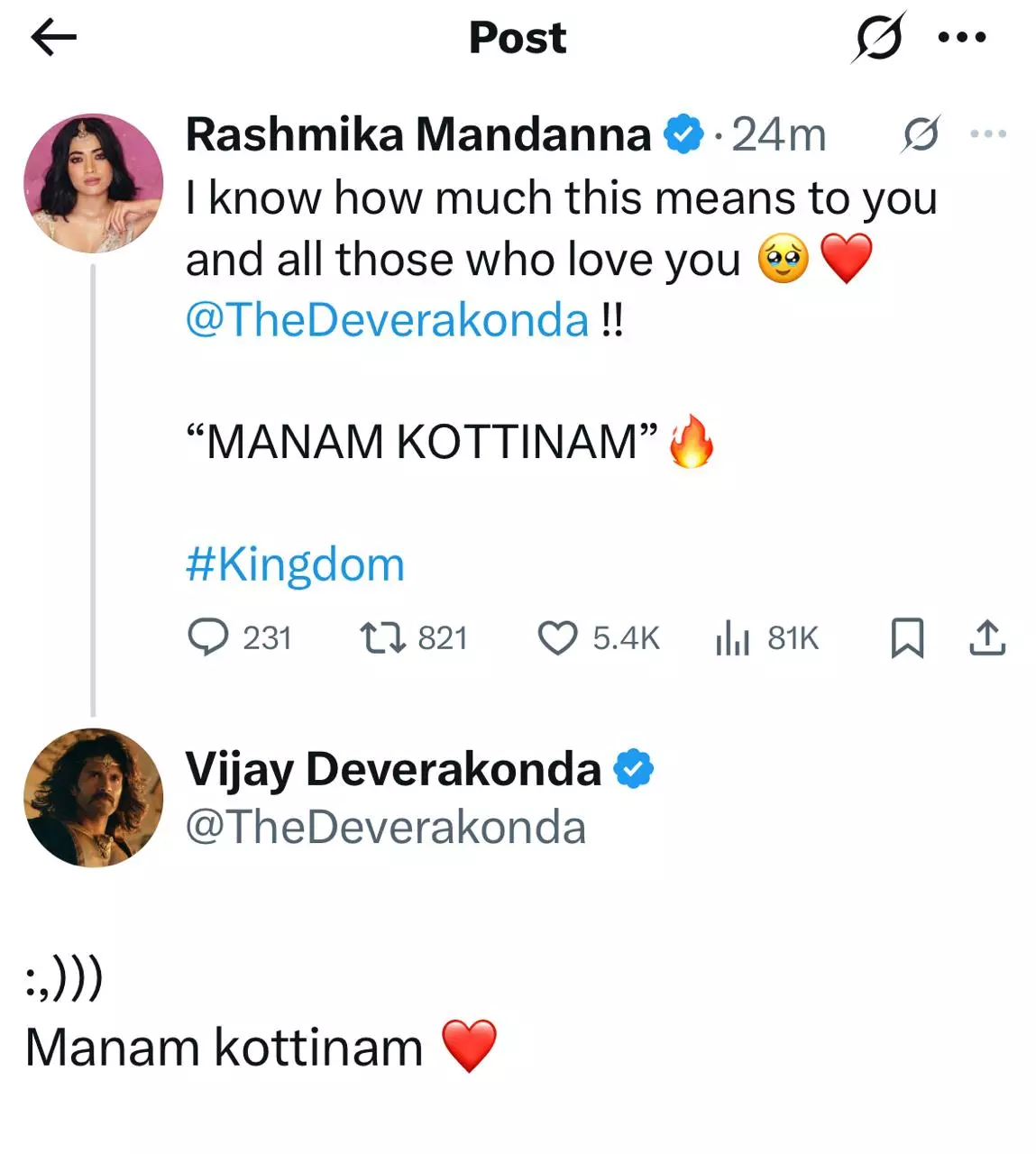Repost the tweet with 821 reposts
This screenshot has height=1154, width=1036.
click(382, 637)
